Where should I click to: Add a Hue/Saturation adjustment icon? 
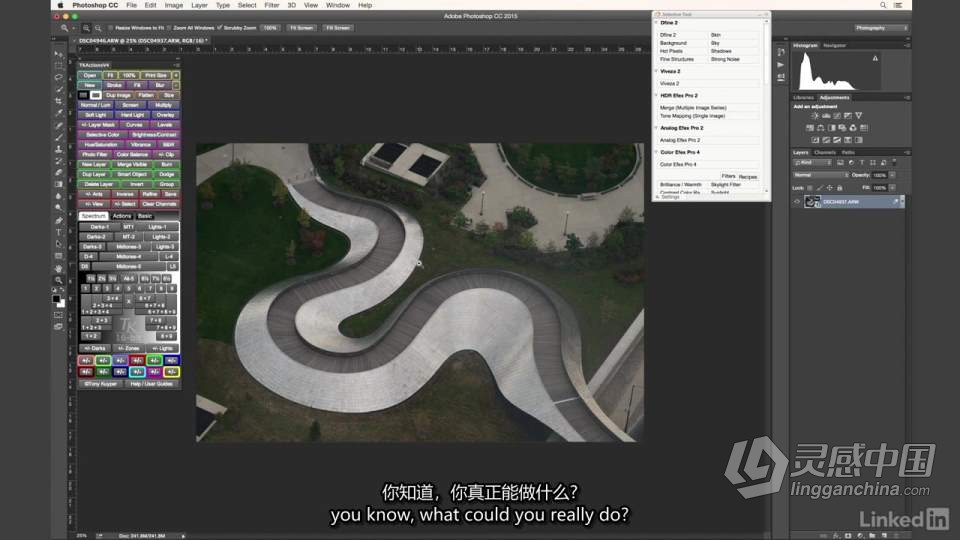[x=810, y=128]
